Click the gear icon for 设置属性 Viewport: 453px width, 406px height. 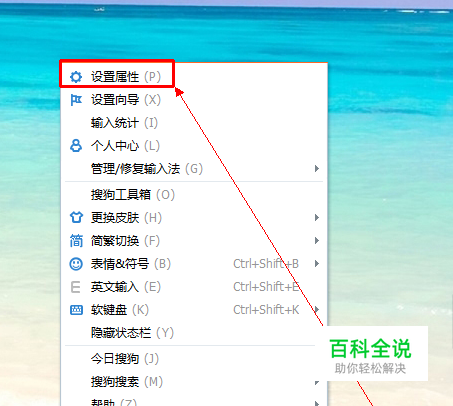coord(76,77)
